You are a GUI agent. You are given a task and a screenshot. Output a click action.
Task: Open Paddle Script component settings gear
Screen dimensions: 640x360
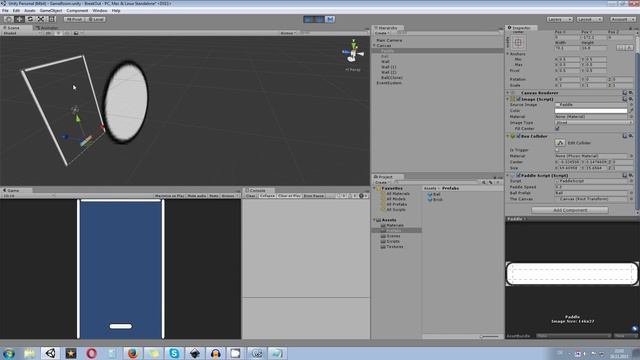click(631, 176)
